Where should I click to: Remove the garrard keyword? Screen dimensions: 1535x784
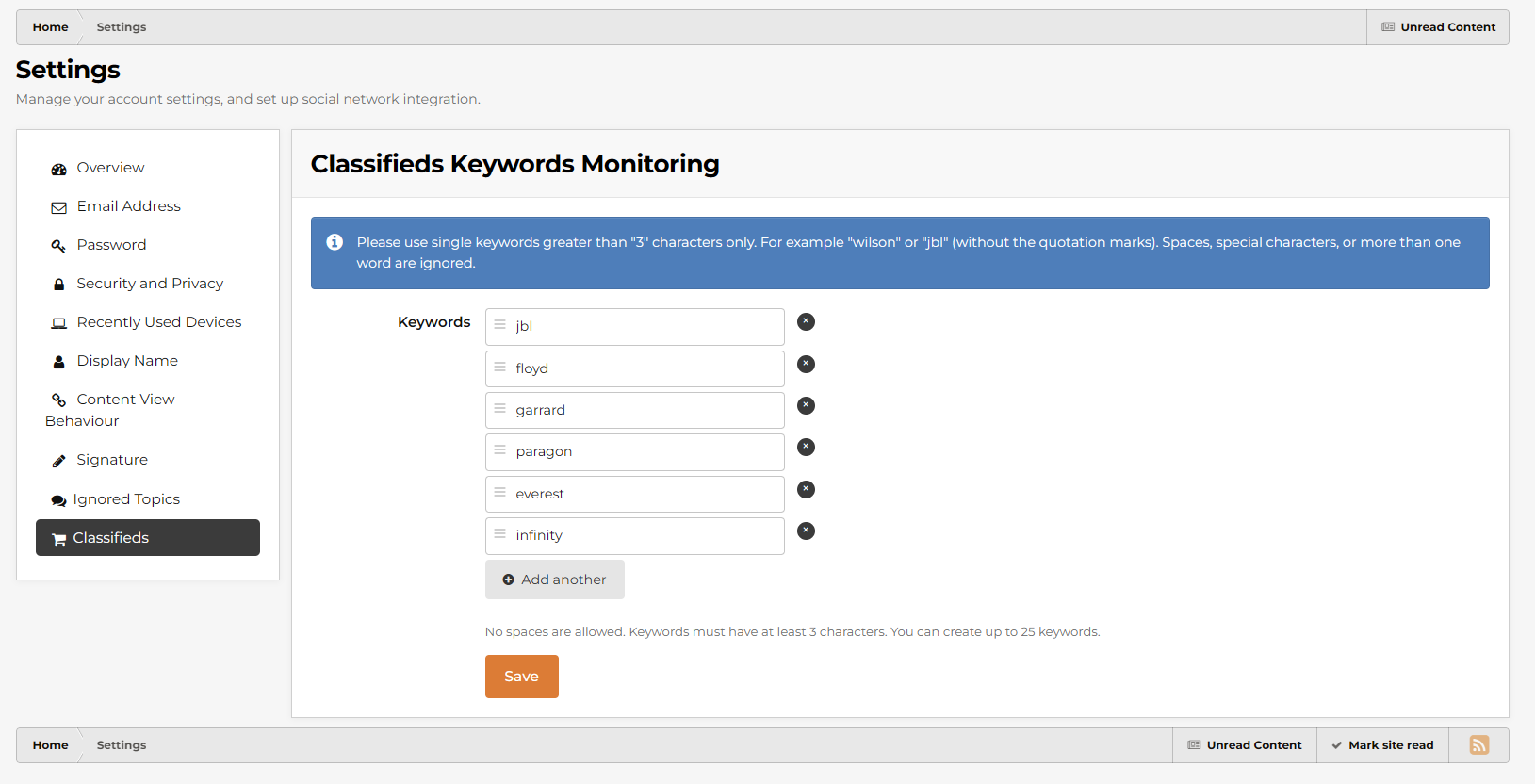tap(806, 406)
